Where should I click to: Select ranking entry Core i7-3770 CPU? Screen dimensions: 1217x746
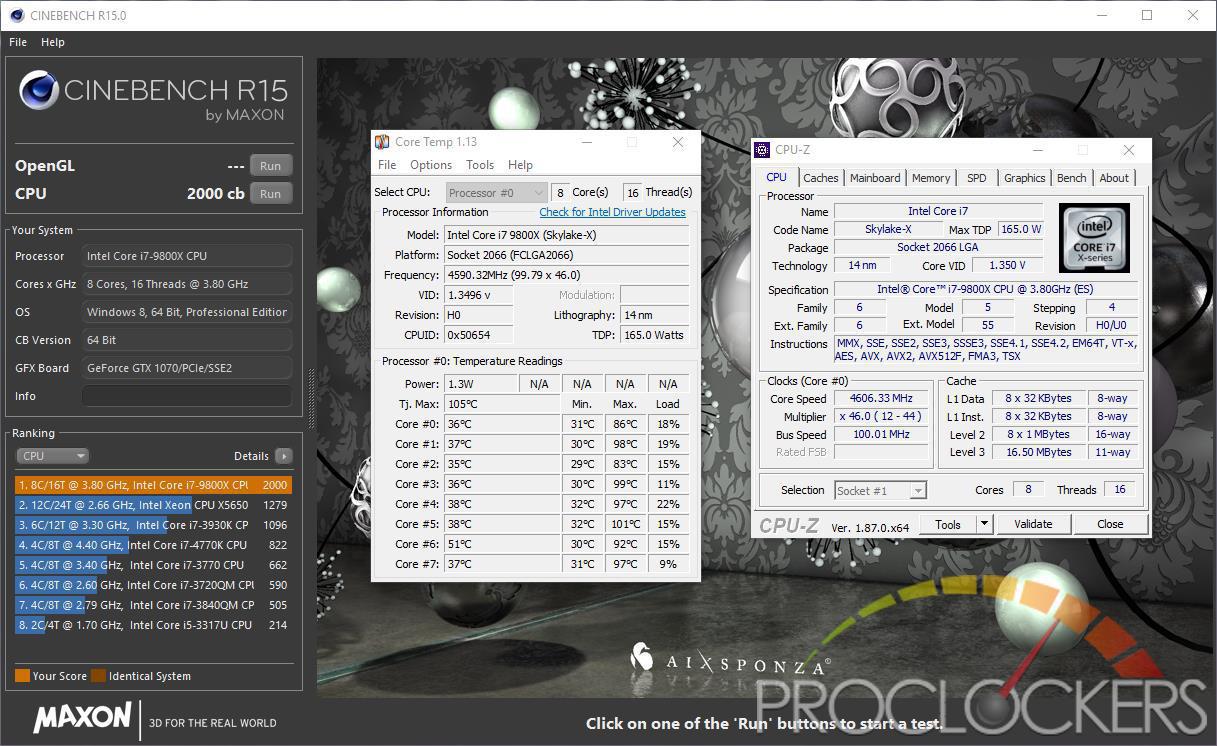(x=152, y=565)
